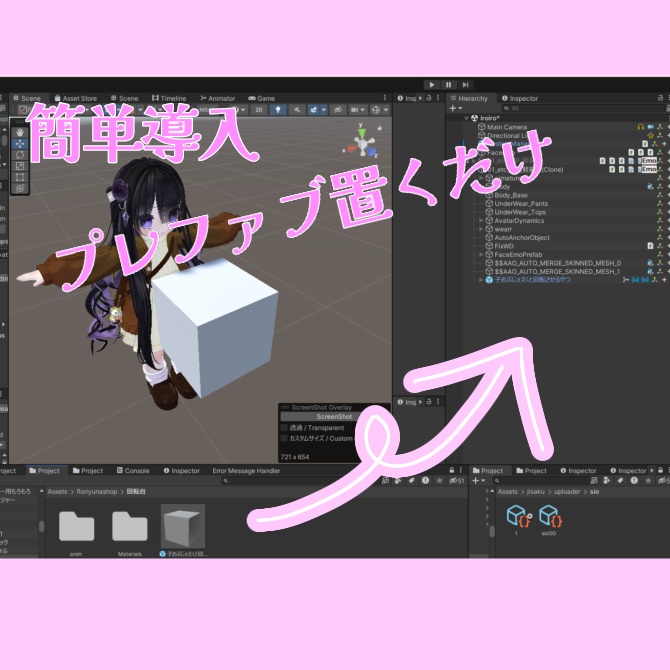Click the Step forward button
670x670 pixels.
tap(465, 85)
